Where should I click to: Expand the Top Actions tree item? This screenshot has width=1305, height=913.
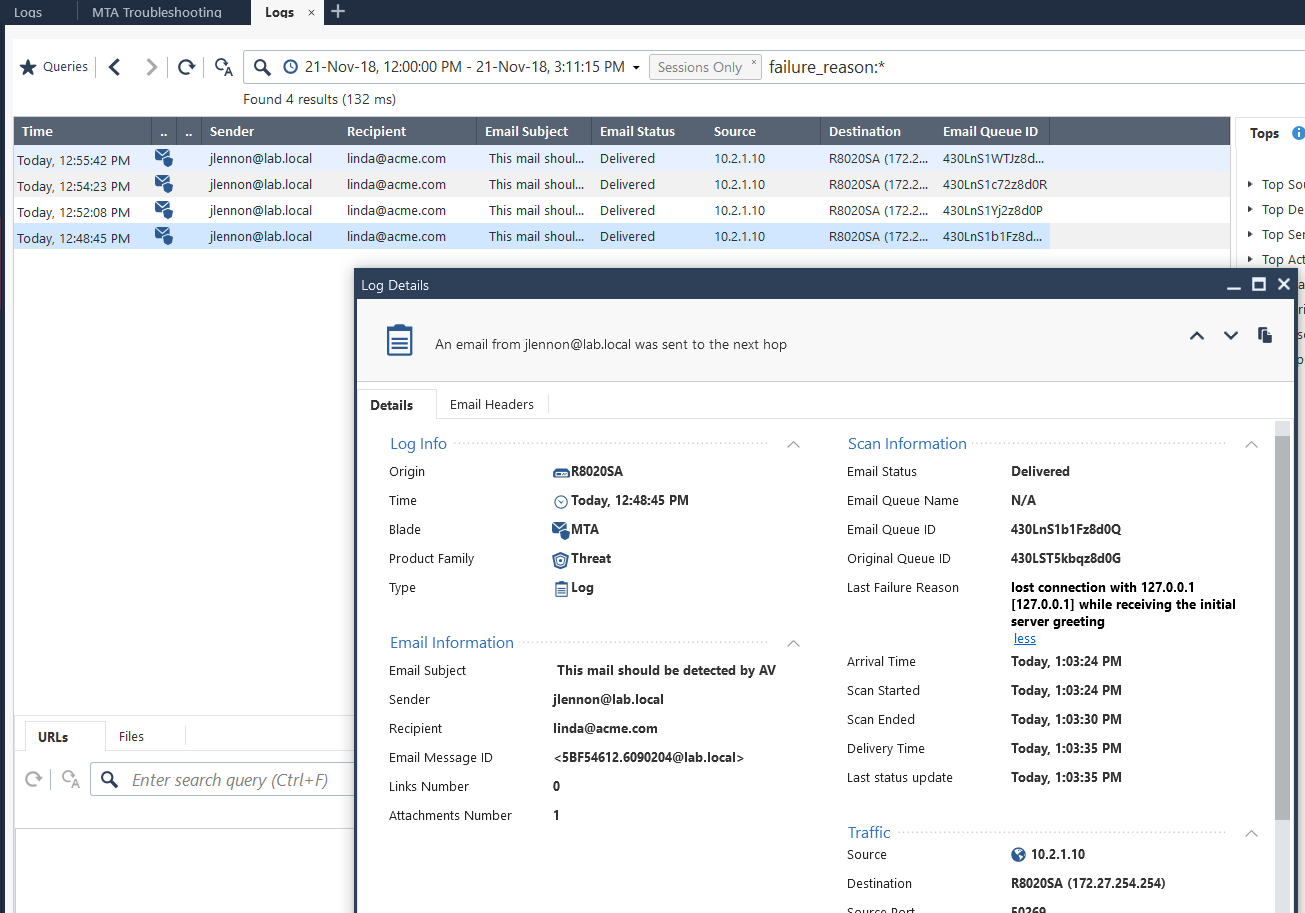tap(1251, 259)
